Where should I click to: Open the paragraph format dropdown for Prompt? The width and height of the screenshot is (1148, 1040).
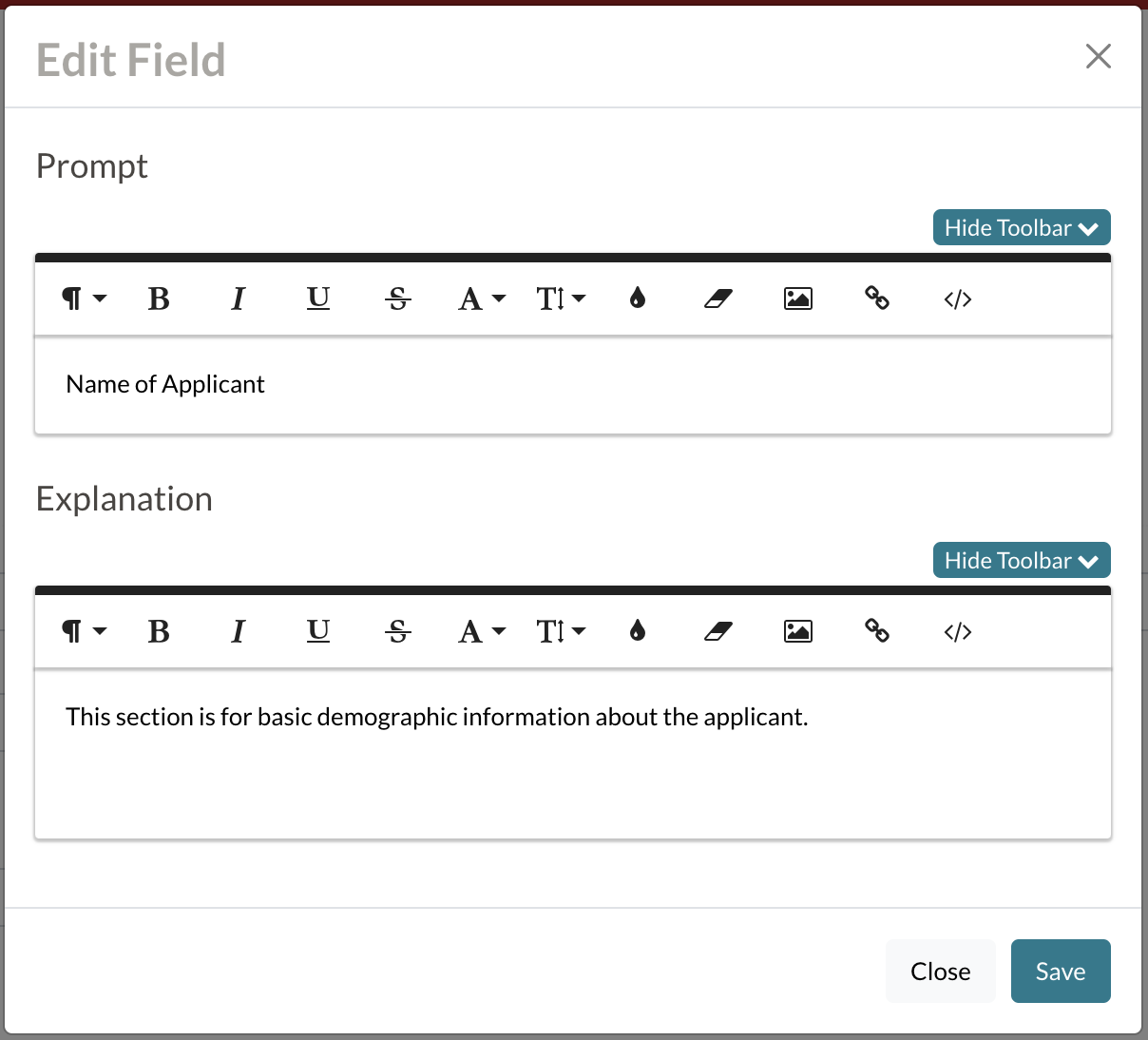pos(83,298)
